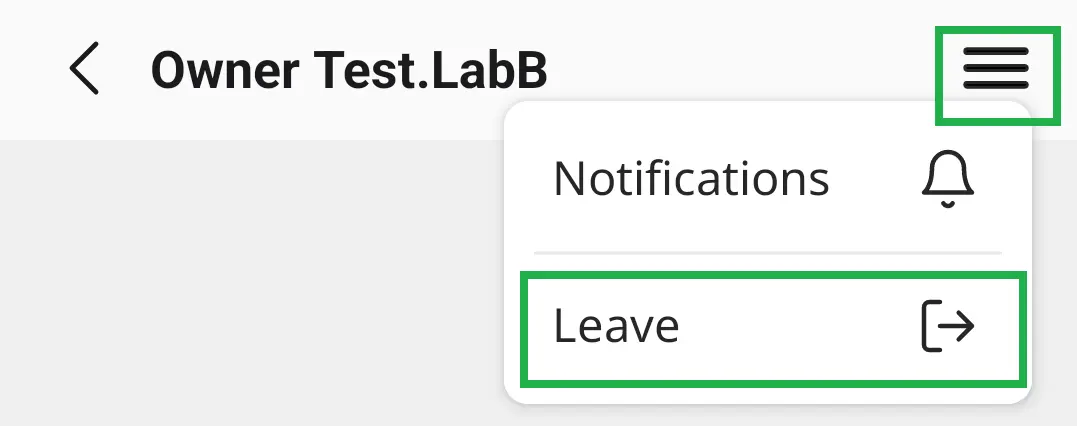Click the divider between Notifications and Leave
Image resolution: width=1077 pixels, height=426 pixels.
coord(766,253)
